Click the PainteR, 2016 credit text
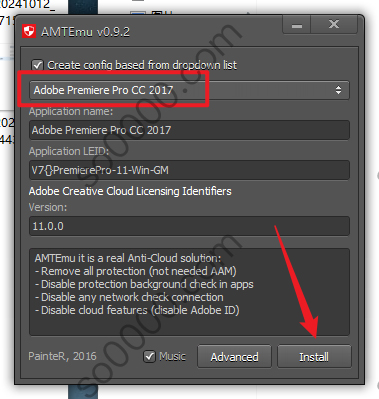The image size is (379, 399). click(x=62, y=356)
